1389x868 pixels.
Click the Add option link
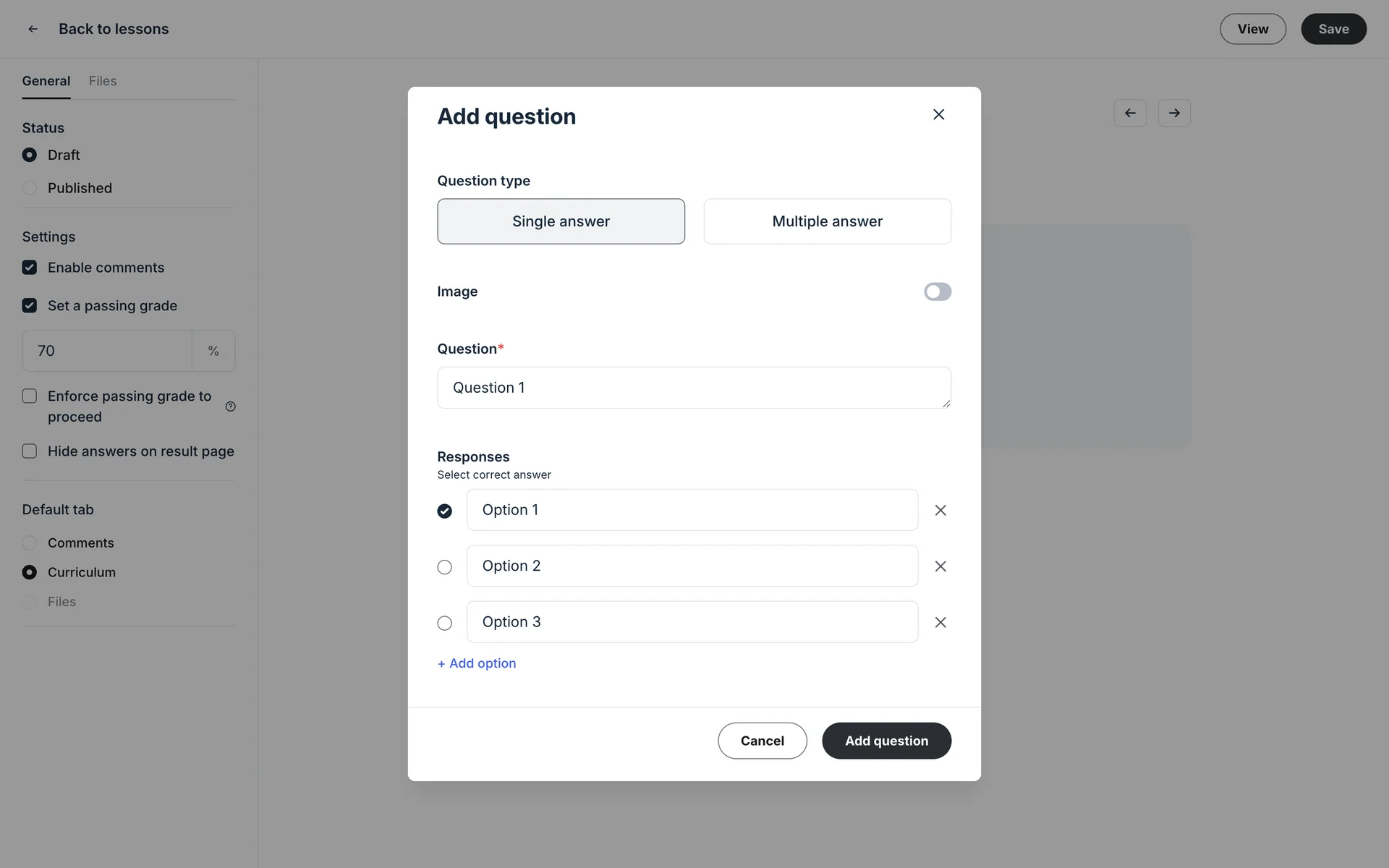coord(477,663)
